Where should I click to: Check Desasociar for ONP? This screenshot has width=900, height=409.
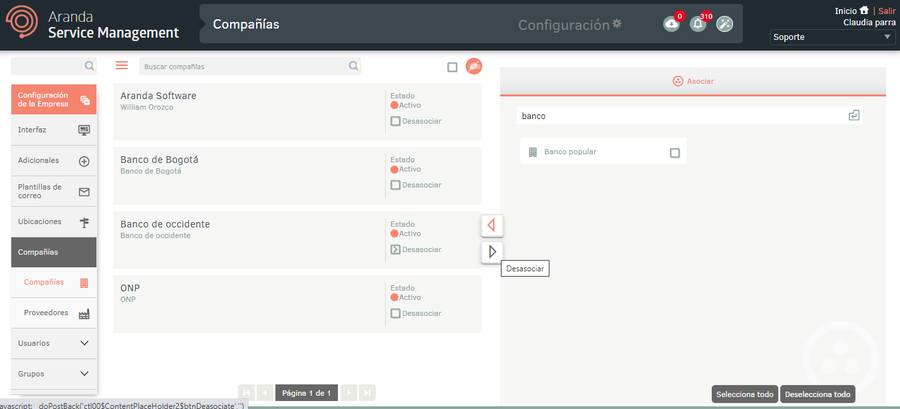[x=395, y=313]
